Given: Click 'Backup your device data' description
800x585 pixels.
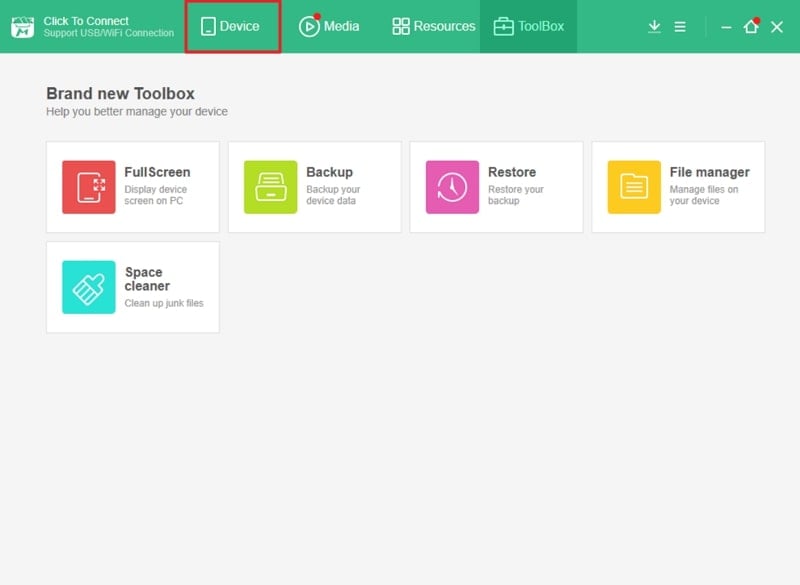Looking at the screenshot, I should [333, 195].
